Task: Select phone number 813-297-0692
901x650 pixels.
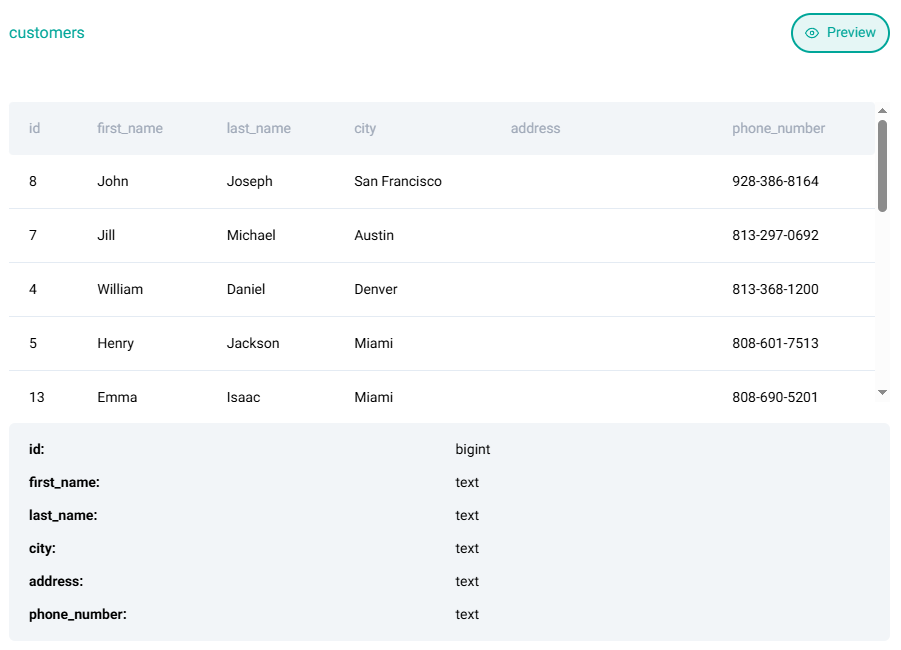Action: point(775,235)
